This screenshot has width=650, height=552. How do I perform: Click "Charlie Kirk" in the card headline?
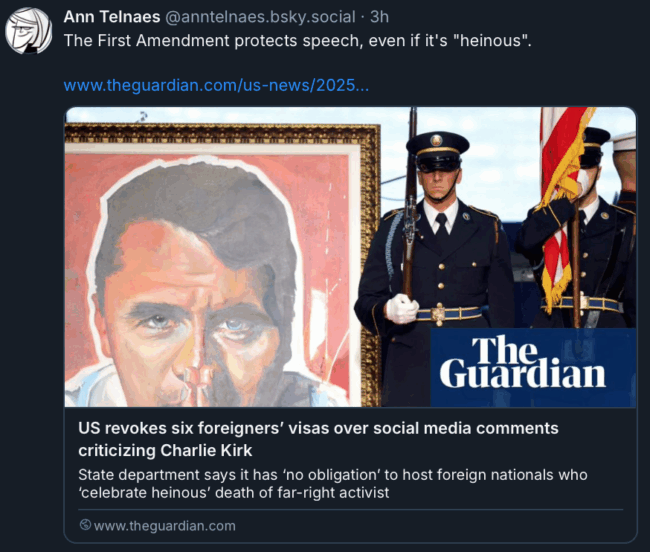click(206, 450)
